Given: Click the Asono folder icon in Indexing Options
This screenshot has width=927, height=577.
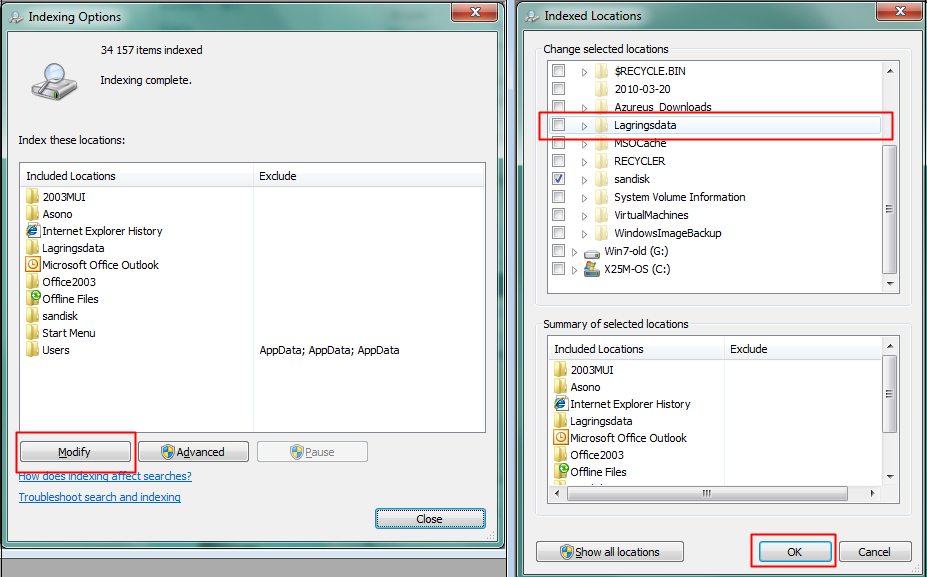Looking at the screenshot, I should coord(33,213).
